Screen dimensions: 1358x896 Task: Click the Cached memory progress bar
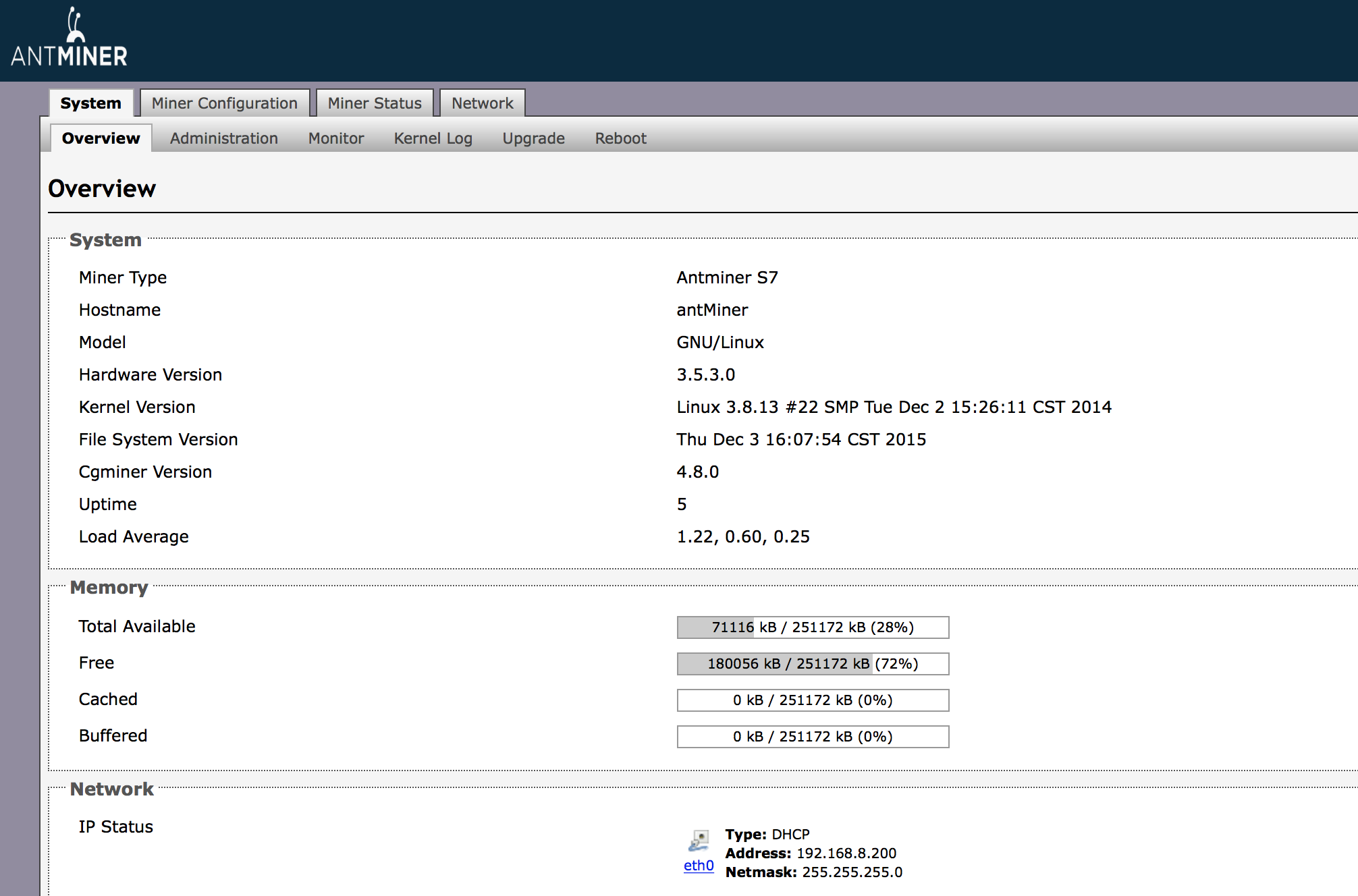coord(813,700)
